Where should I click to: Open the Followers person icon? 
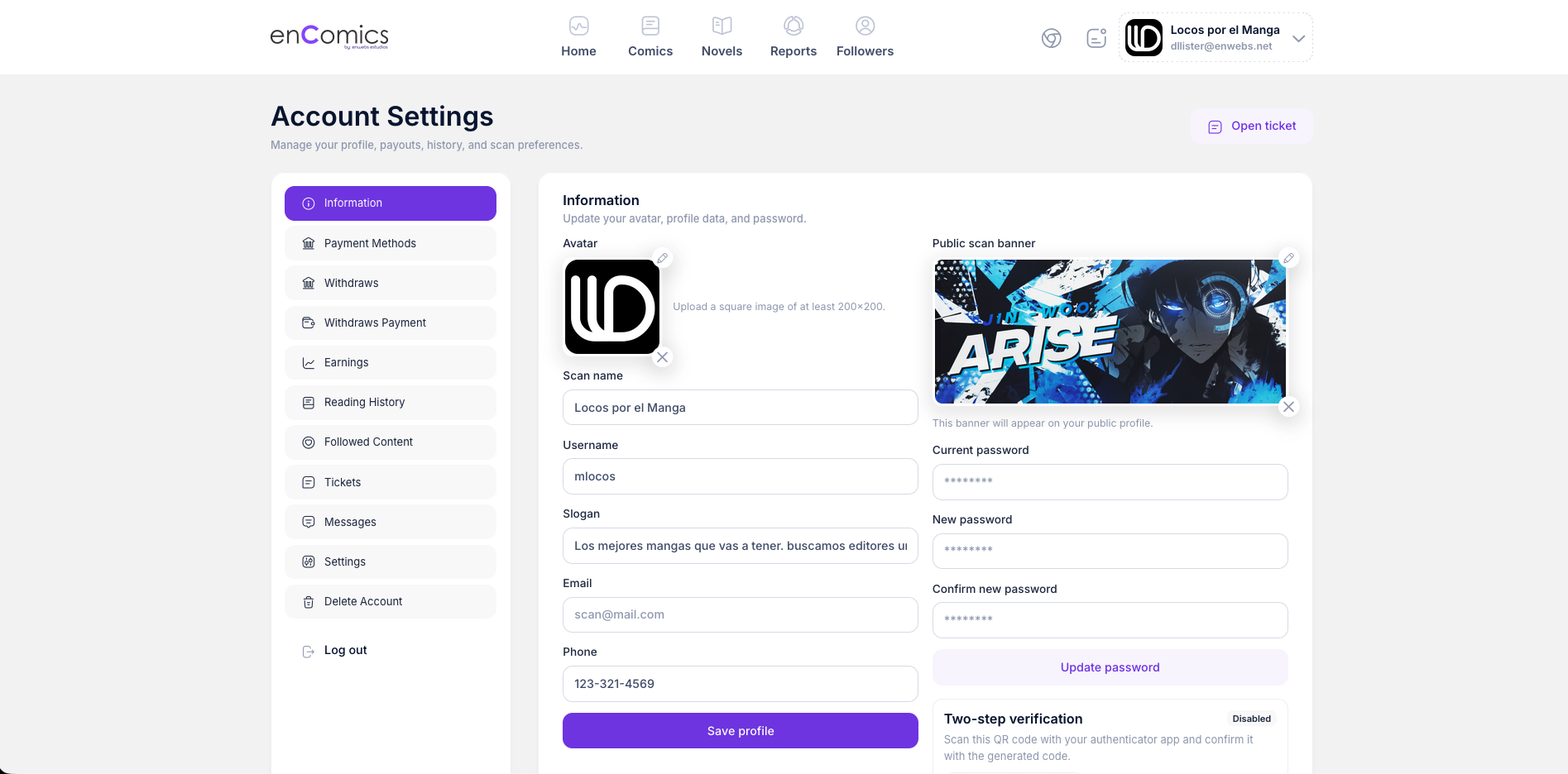tap(865, 26)
